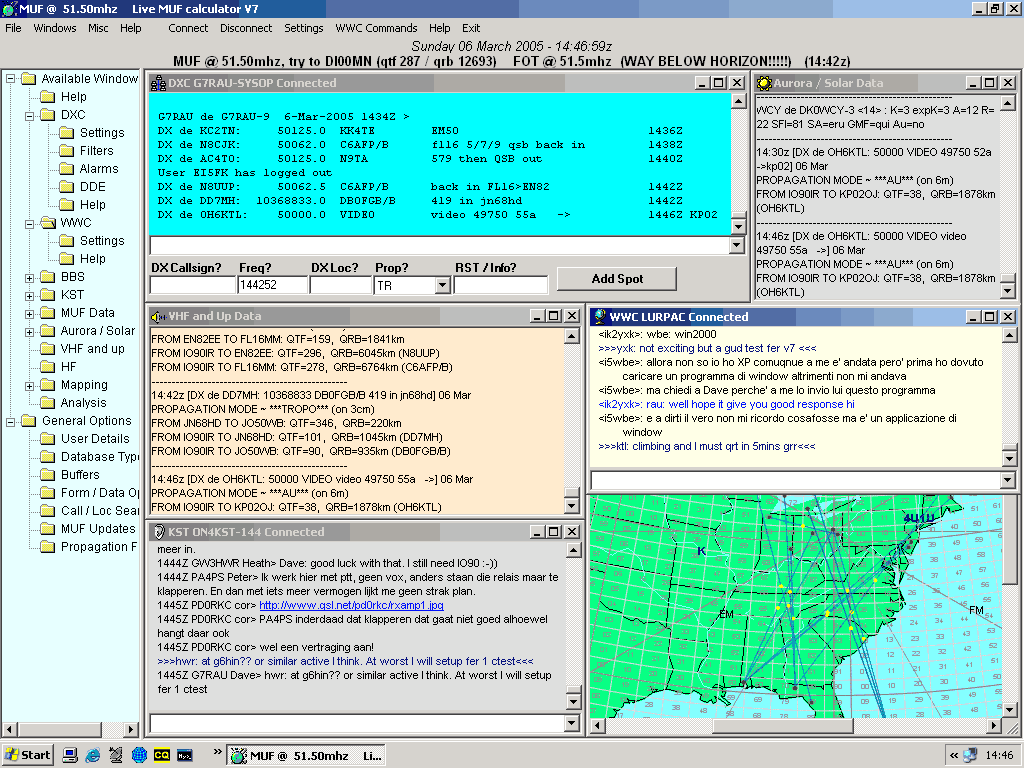1024x768 pixels.
Task: Open the rxamp1.jpg link in KST chat
Action: click(x=351, y=605)
